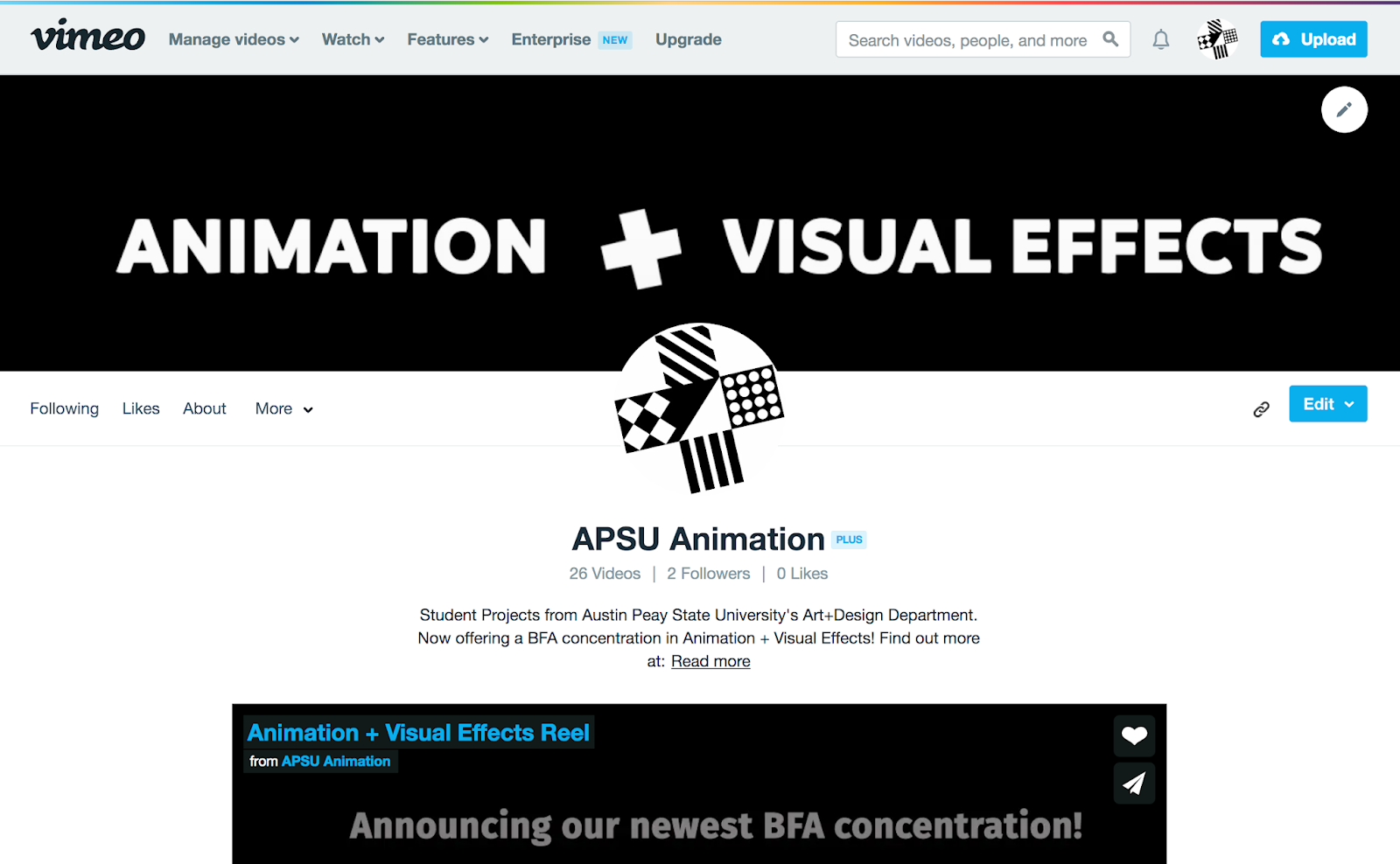Share the video with paper plane icon
The width and height of the screenshot is (1400, 864).
click(x=1134, y=783)
